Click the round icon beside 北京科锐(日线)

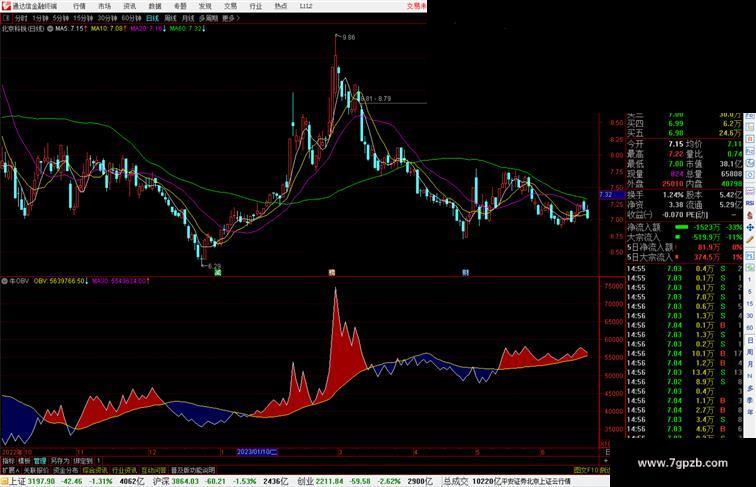(50, 29)
